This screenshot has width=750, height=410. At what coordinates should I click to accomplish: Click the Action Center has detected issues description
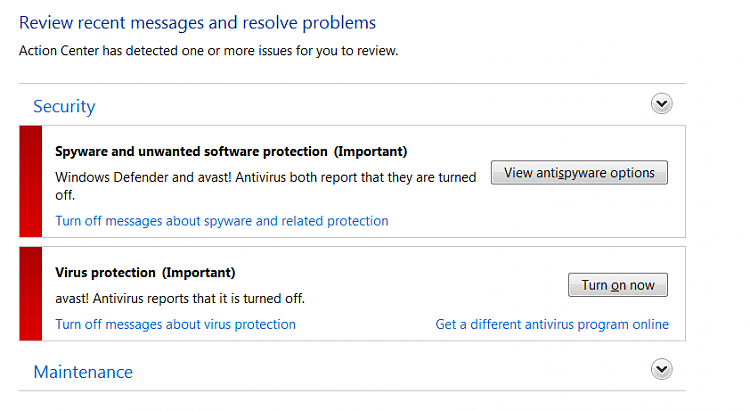pos(209,51)
